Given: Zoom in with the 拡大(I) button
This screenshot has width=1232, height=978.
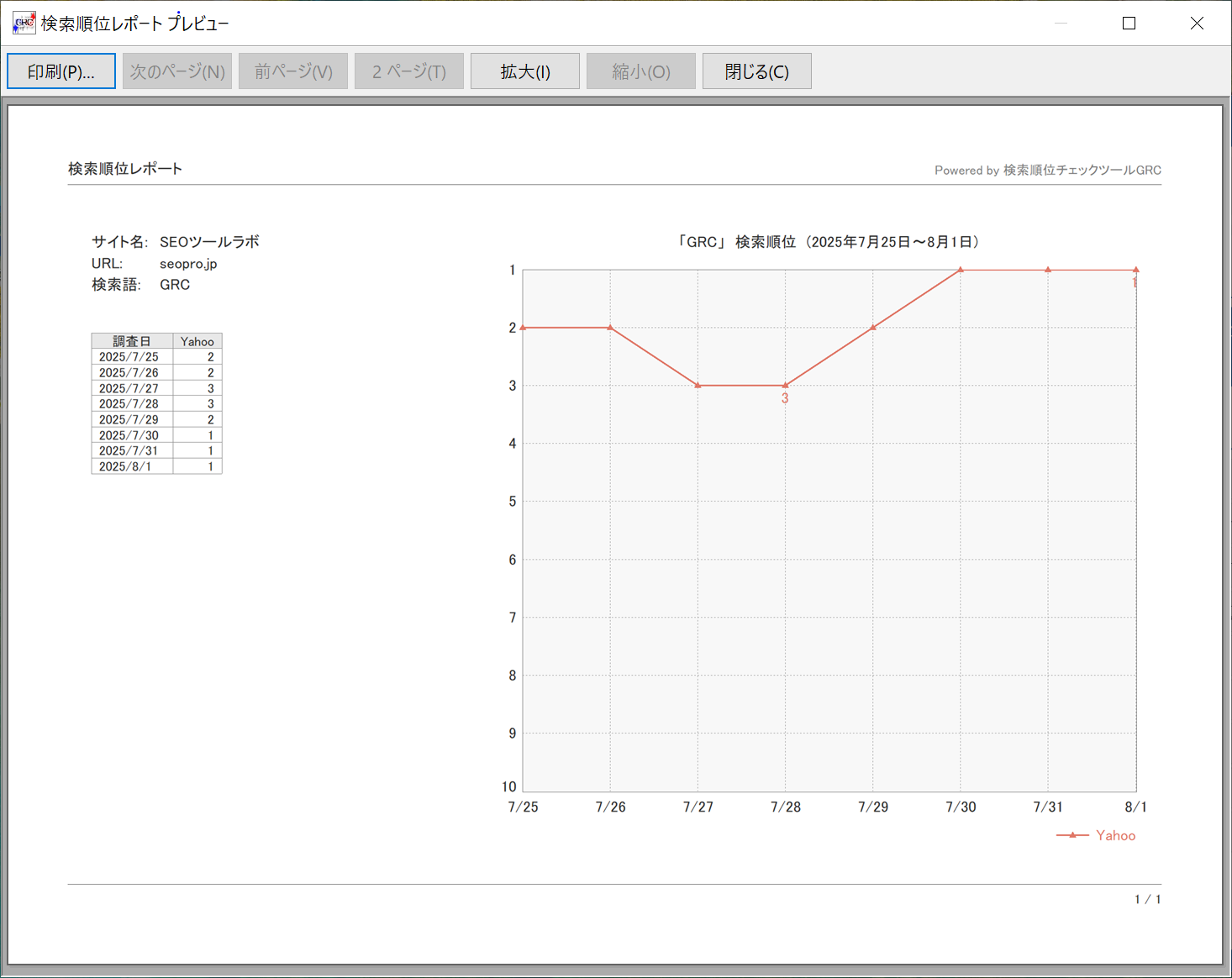Looking at the screenshot, I should pyautogui.click(x=525, y=71).
